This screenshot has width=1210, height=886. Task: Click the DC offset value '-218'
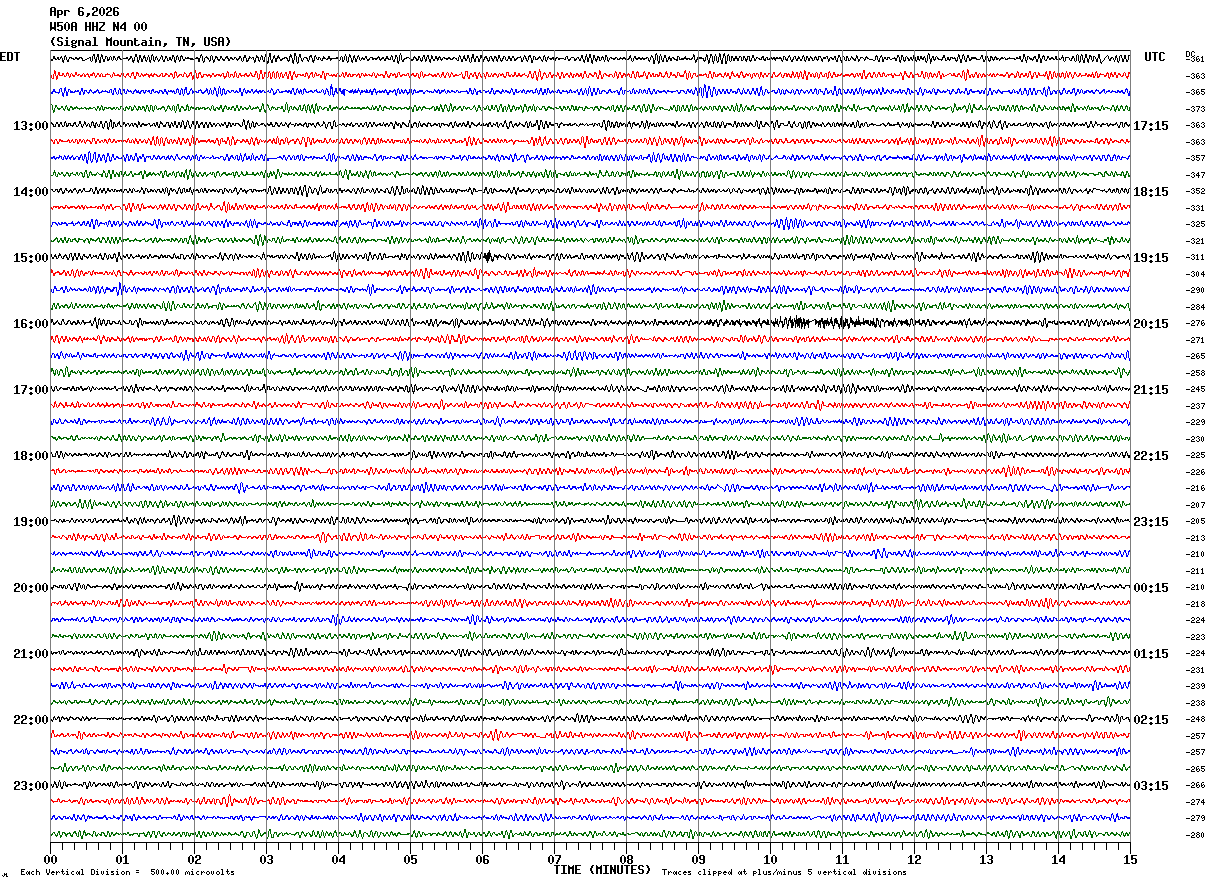click(1195, 604)
